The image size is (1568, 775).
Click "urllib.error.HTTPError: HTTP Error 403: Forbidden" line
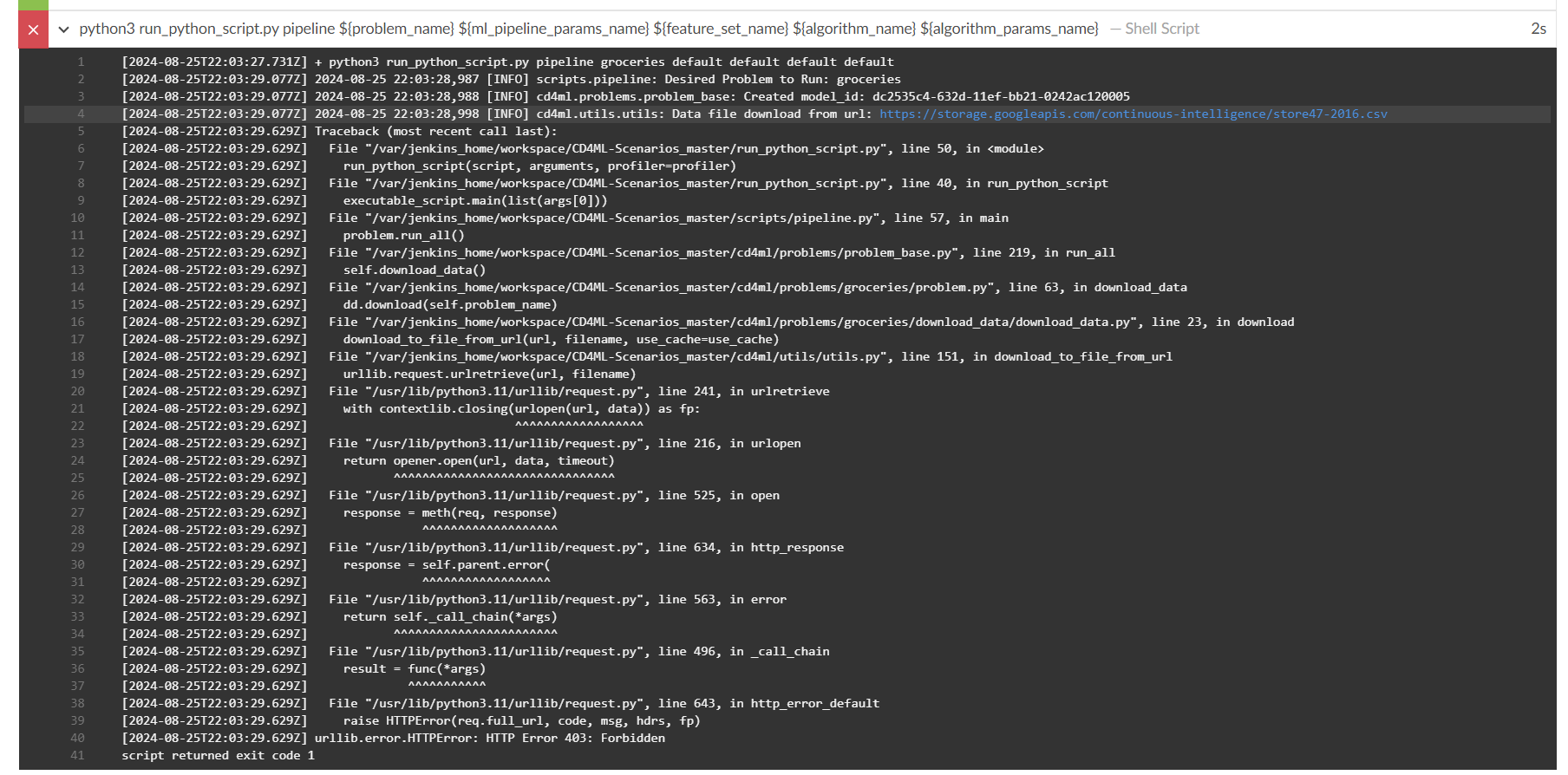pos(490,739)
